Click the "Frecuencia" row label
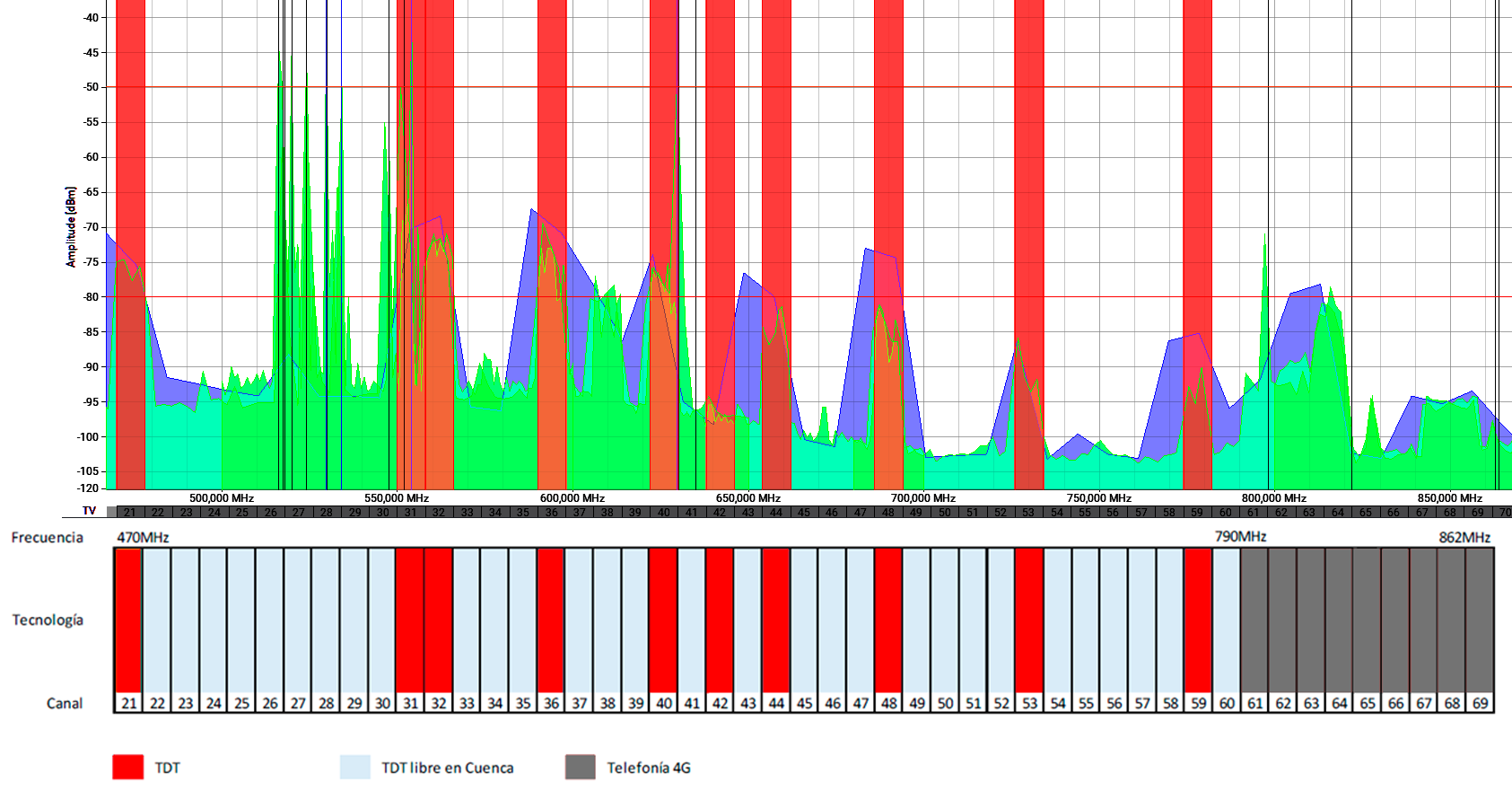This screenshot has width=1512, height=800. pos(47,537)
